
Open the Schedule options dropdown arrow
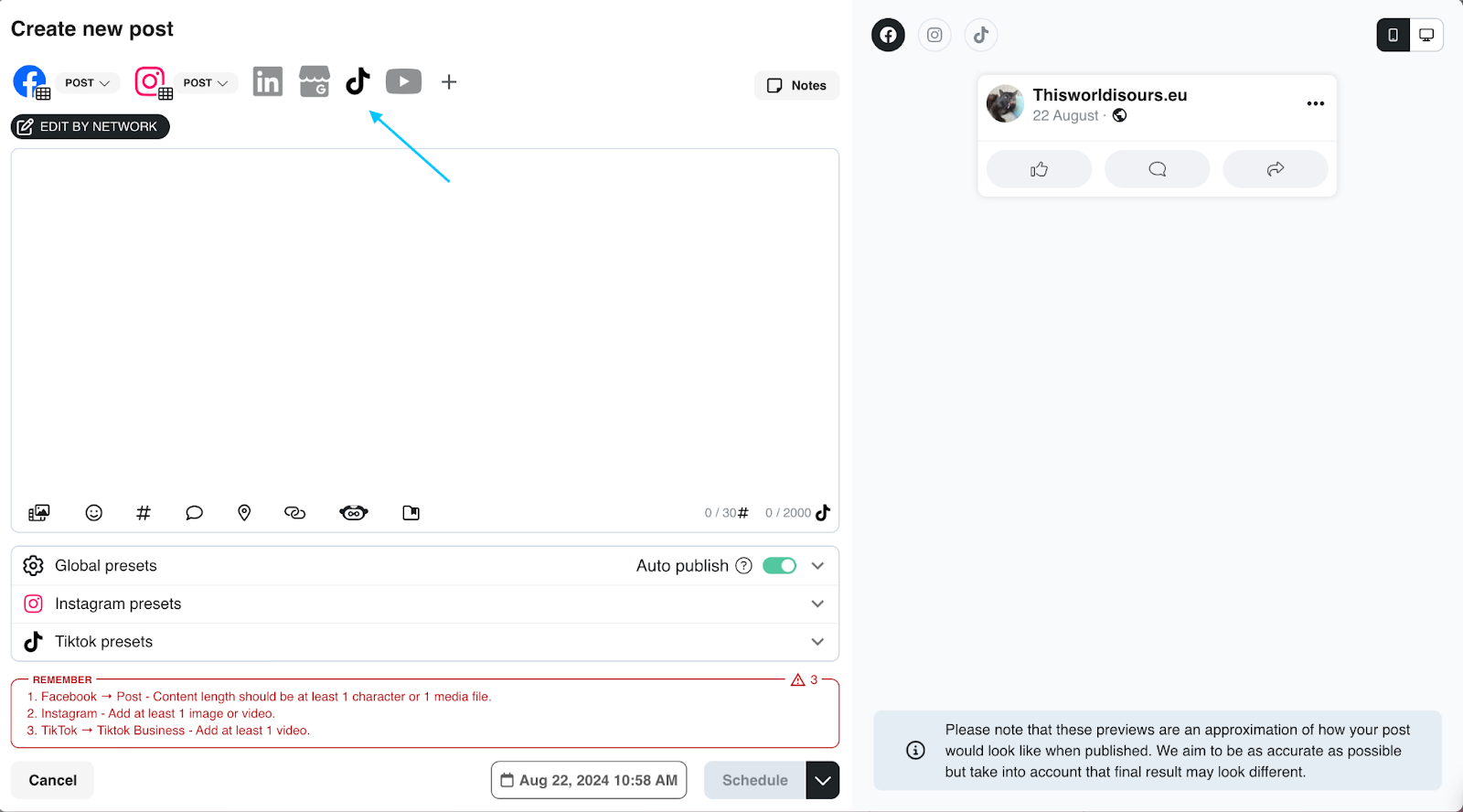coord(823,780)
